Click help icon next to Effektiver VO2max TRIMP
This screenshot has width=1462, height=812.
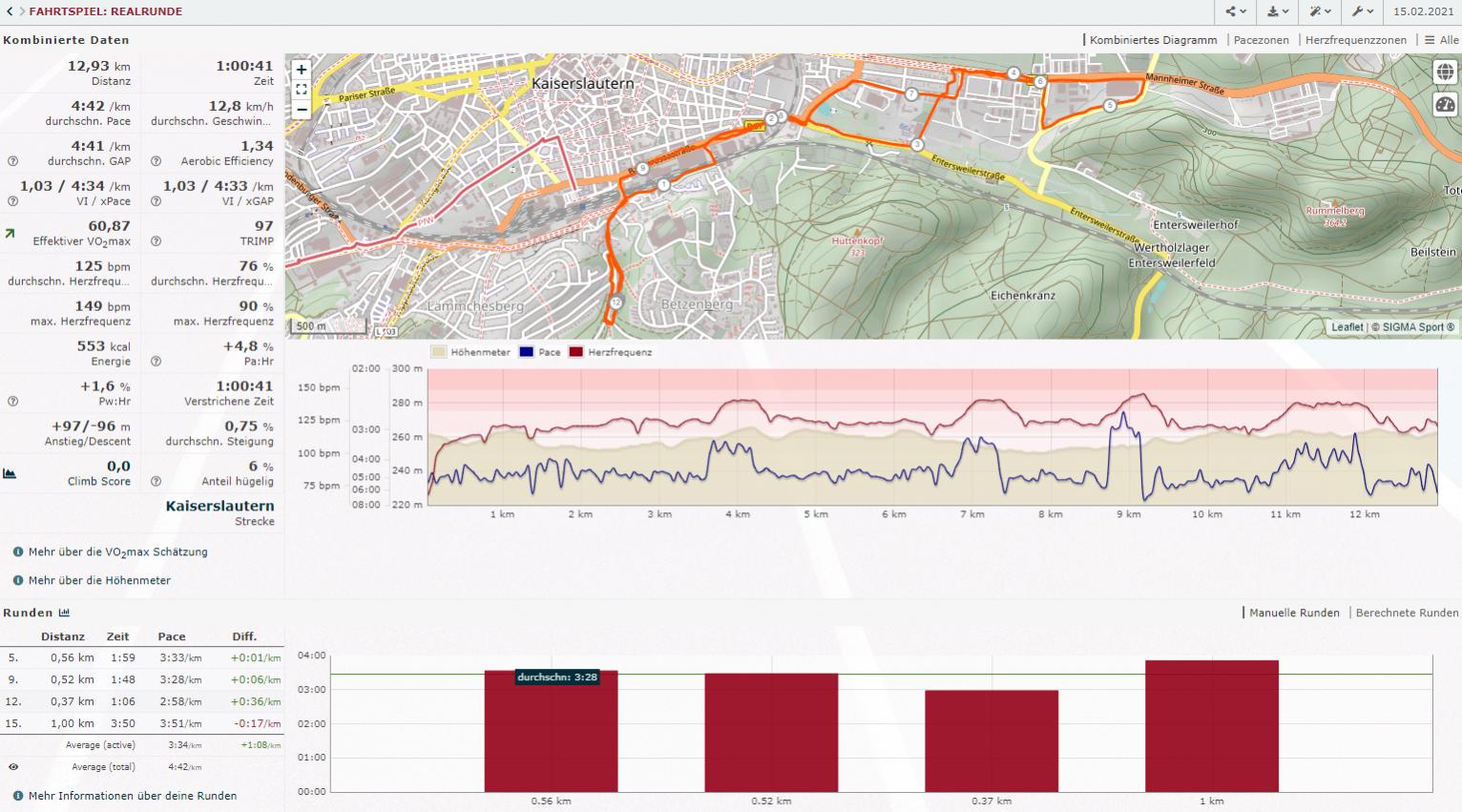coord(156,241)
